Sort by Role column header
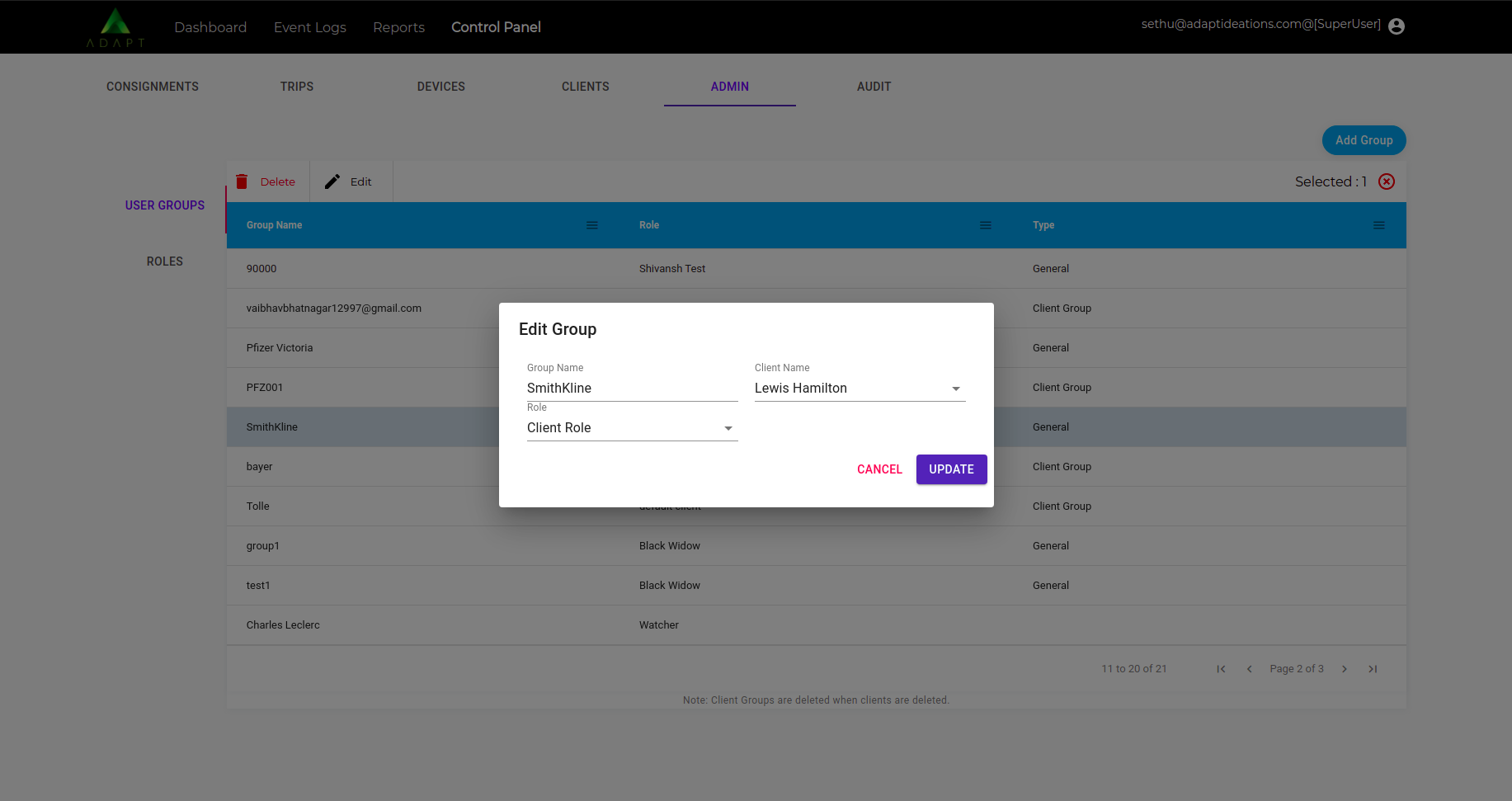The height and width of the screenshot is (801, 1512). click(649, 225)
